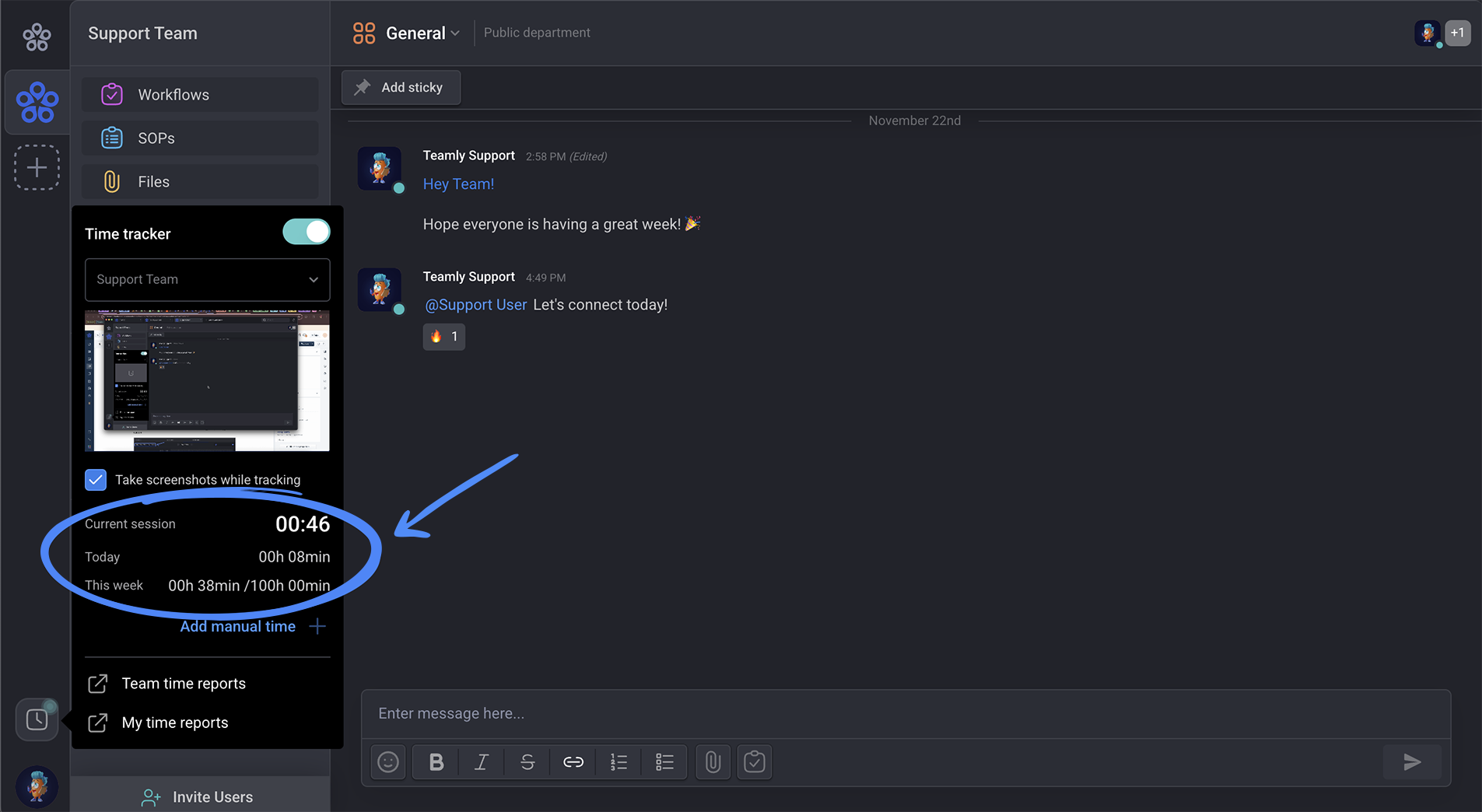Insert a link in the message
Screen dimensions: 1482x812
(573, 762)
